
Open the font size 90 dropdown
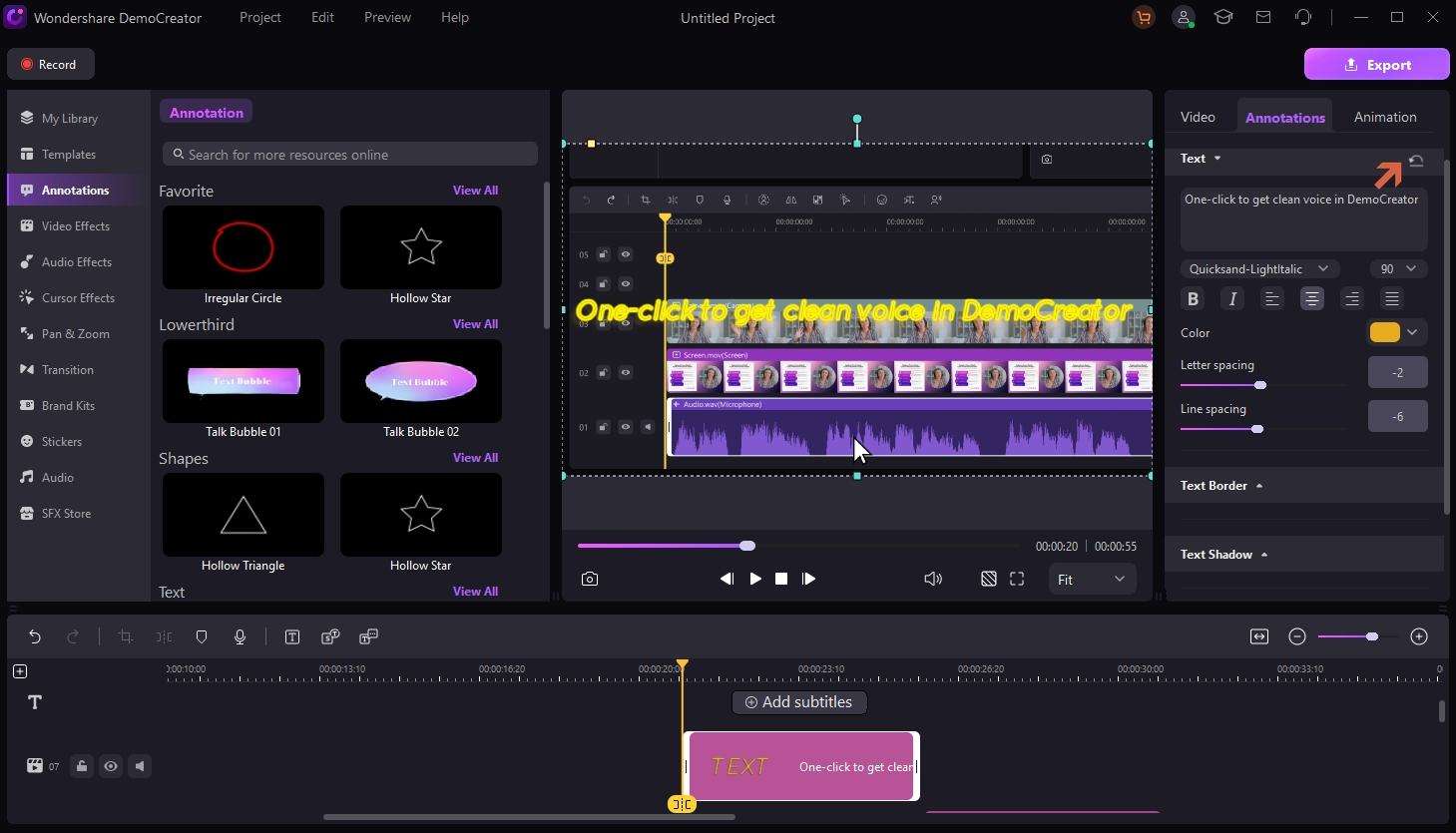click(x=1398, y=268)
